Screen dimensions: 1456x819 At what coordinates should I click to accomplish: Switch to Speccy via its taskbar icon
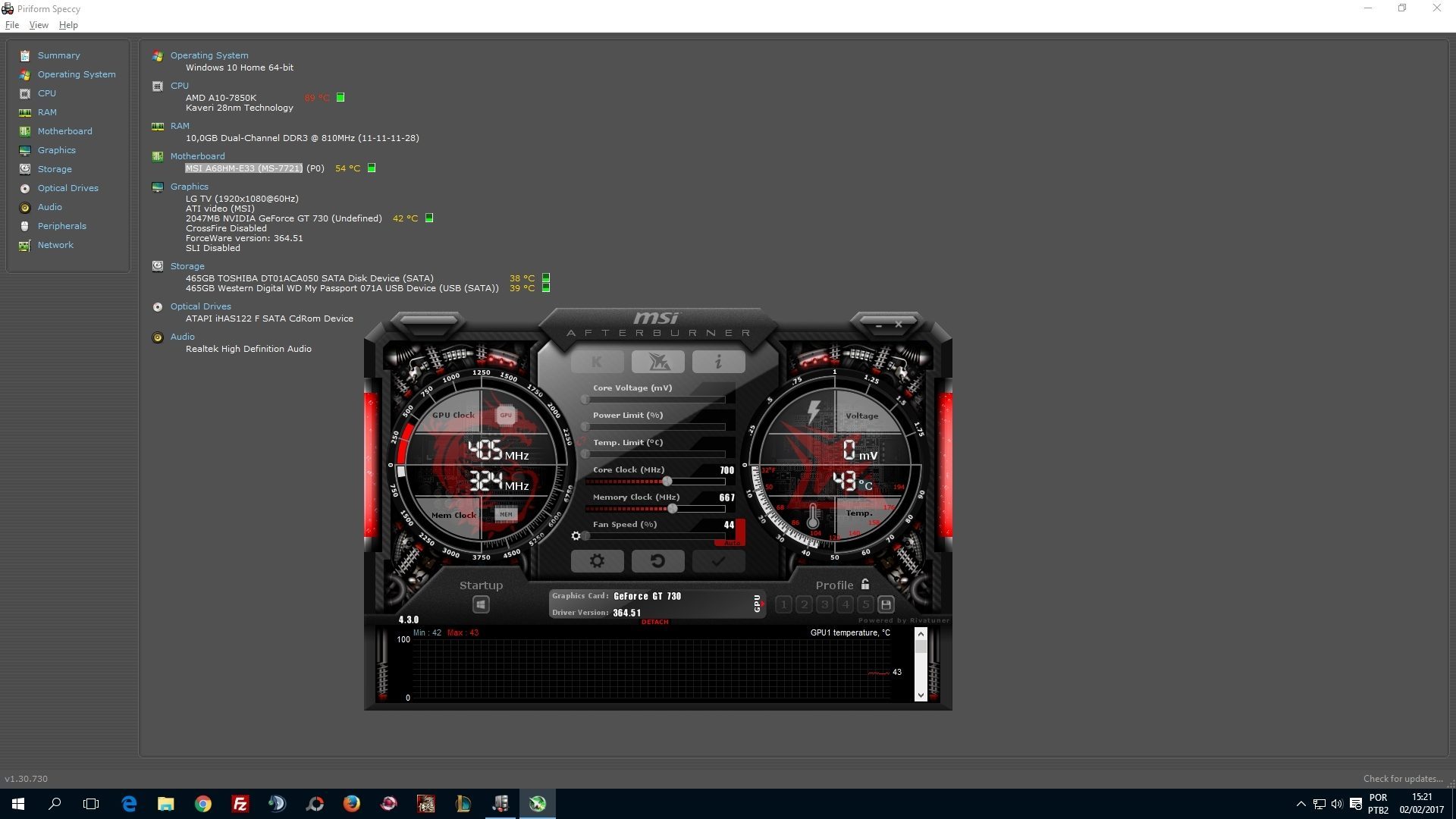pos(500,804)
